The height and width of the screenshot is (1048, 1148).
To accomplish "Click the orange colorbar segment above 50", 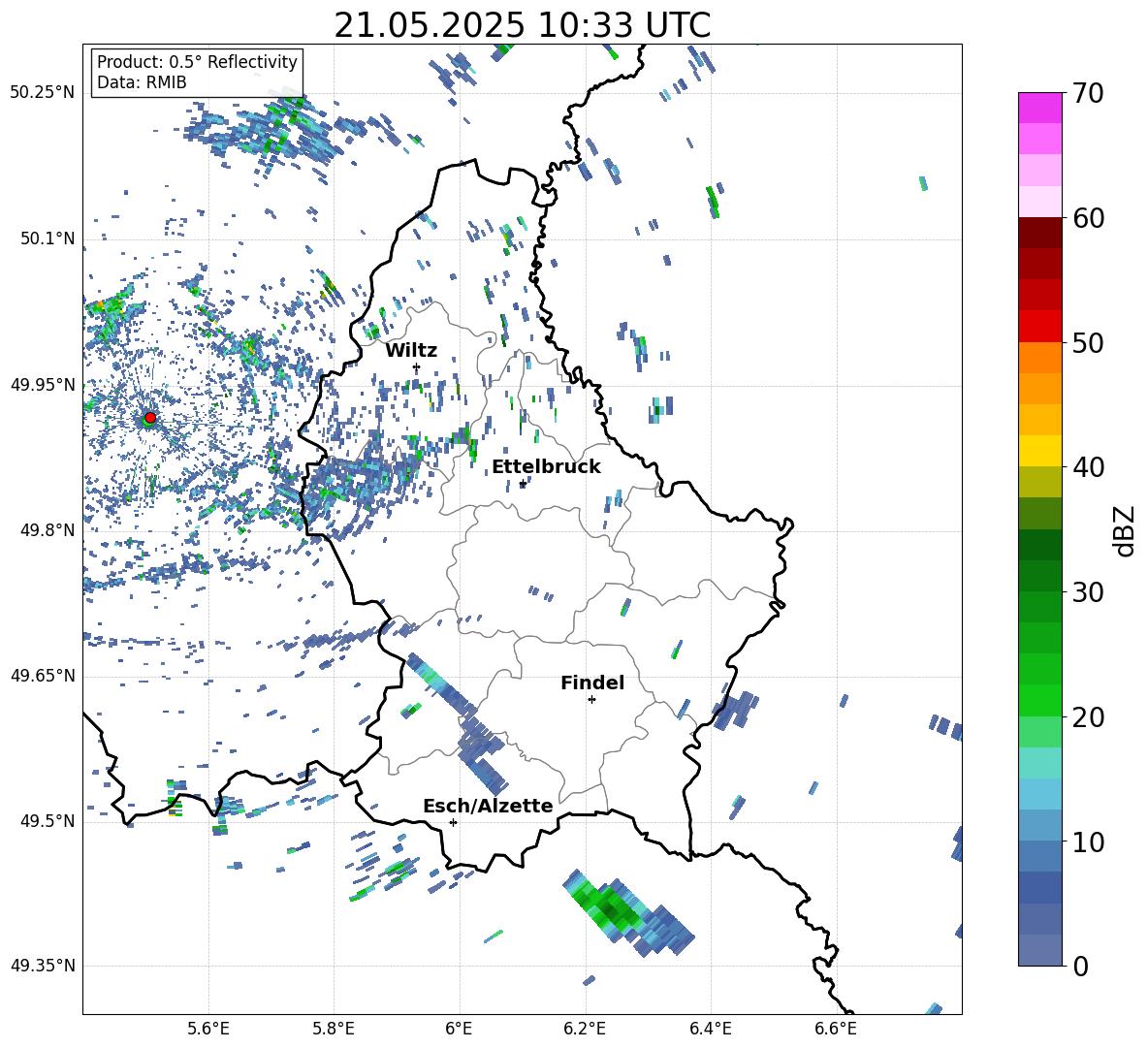I will (1039, 358).
